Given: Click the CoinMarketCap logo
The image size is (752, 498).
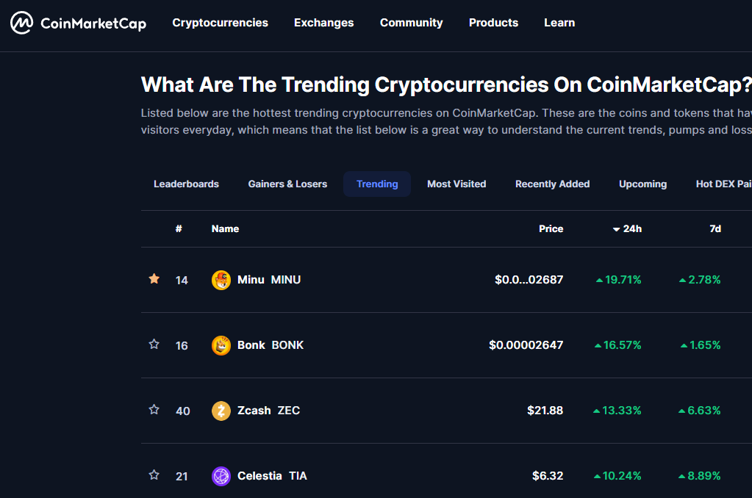Looking at the screenshot, I should click(x=78, y=23).
